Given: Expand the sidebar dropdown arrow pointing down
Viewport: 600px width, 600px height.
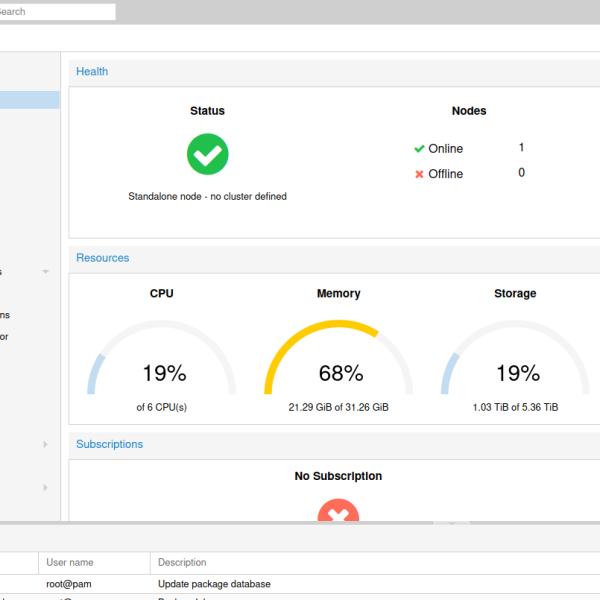Looking at the screenshot, I should [46, 272].
